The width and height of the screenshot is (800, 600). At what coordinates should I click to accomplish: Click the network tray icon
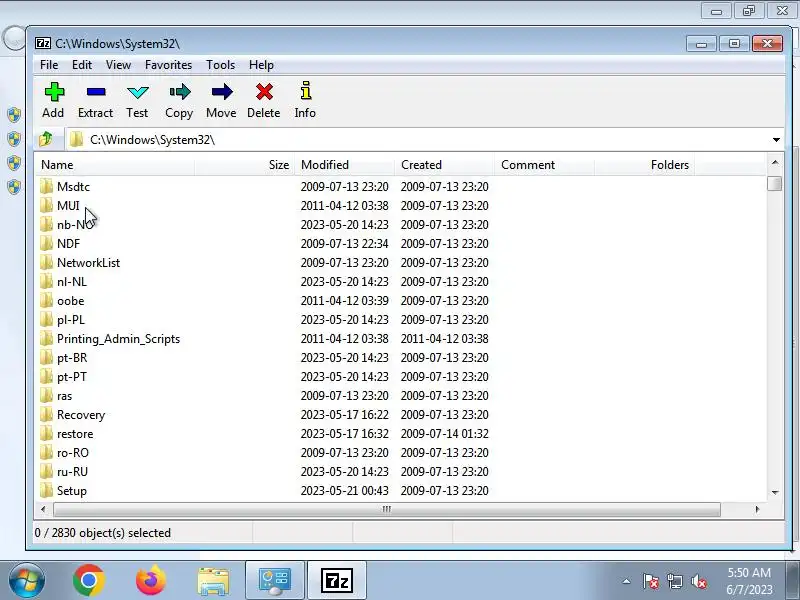[x=675, y=581]
